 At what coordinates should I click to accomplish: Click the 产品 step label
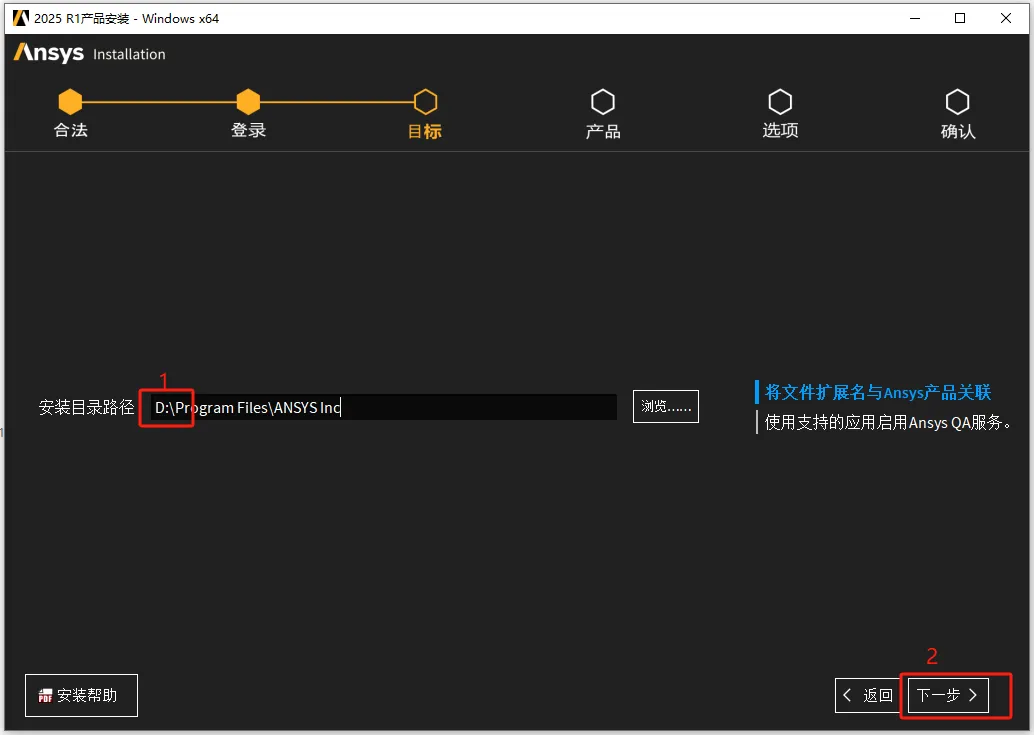coord(603,131)
